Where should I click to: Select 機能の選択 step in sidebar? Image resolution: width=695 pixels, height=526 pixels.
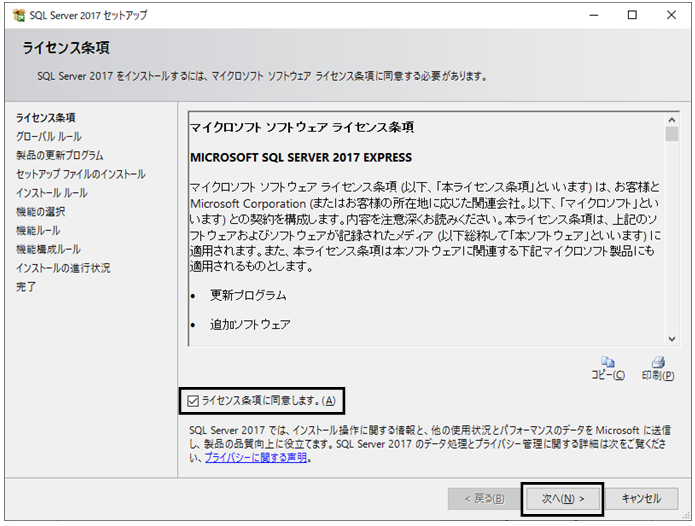coord(40,212)
